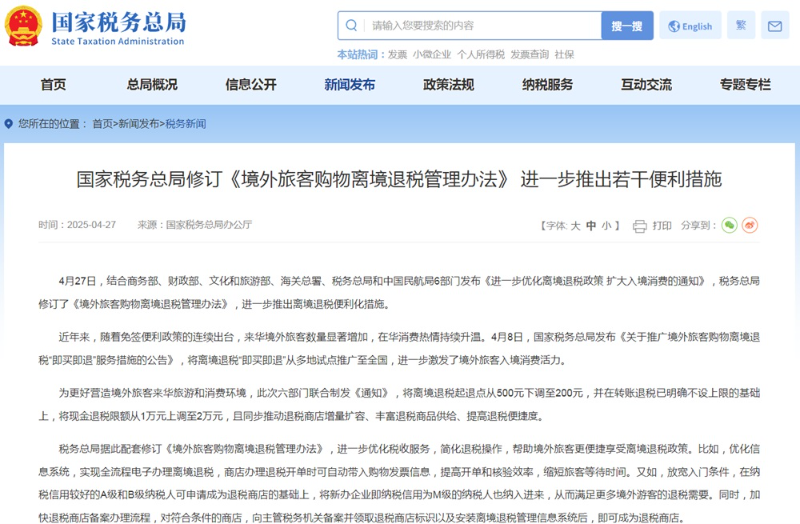The width and height of the screenshot is (800, 524).
Task: Click hot word 发票查询
Action: pyautogui.click(x=530, y=55)
